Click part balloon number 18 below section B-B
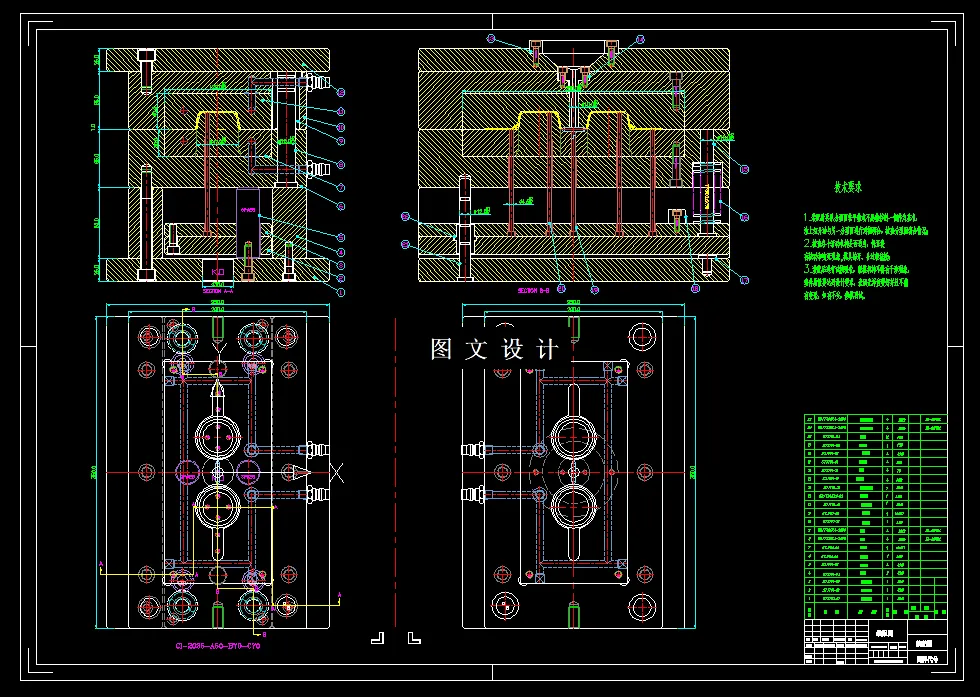Viewport: 980px width, 697px height. point(695,288)
